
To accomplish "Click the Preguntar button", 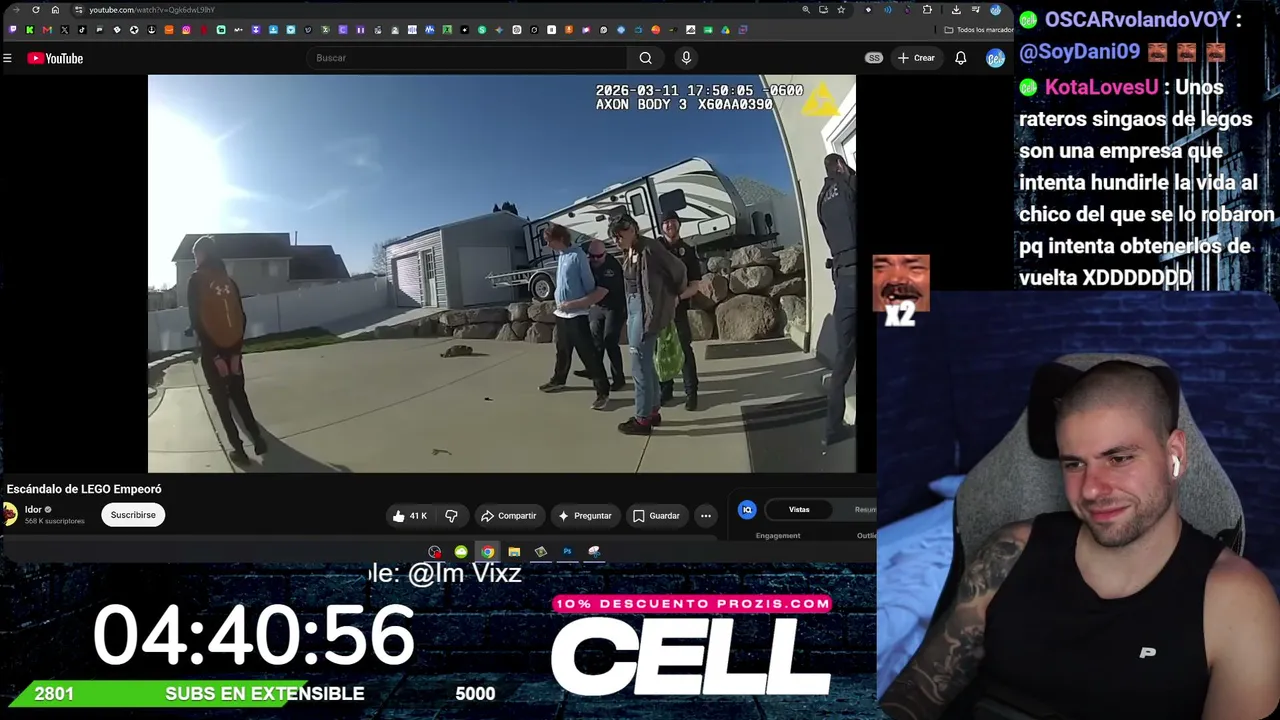I will coord(585,516).
